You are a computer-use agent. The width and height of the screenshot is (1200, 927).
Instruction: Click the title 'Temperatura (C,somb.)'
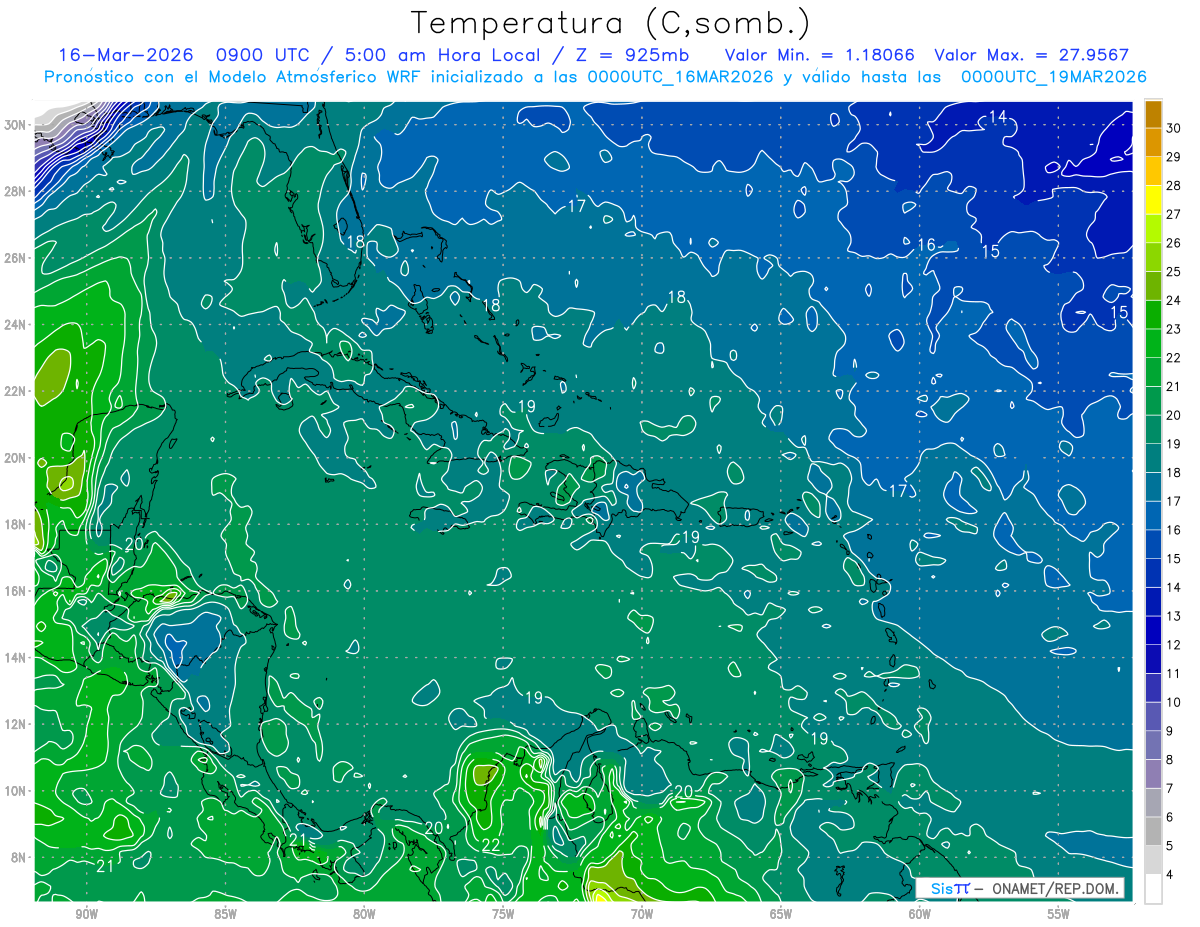610,24
